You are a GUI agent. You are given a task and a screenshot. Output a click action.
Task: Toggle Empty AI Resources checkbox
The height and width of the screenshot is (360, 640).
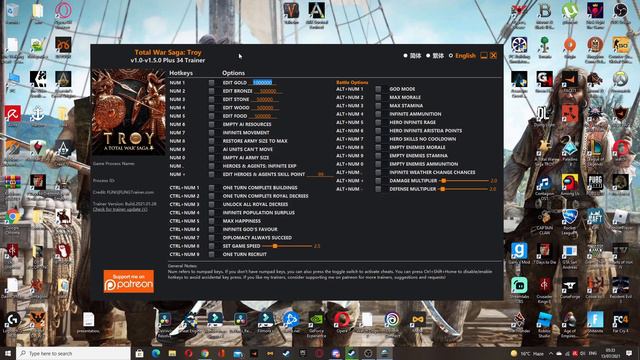coord(211,124)
